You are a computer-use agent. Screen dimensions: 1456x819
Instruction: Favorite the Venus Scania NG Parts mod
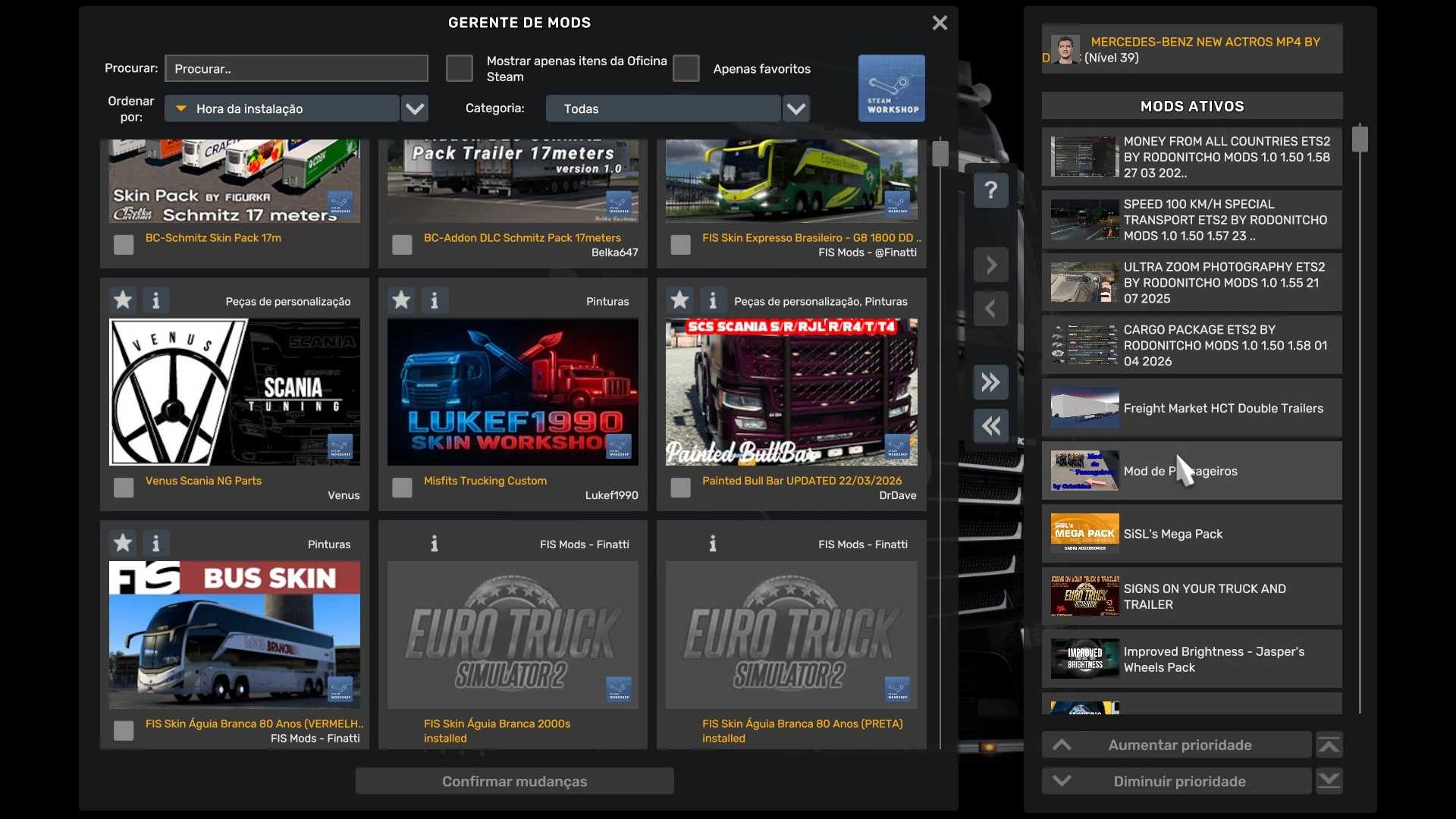(123, 300)
